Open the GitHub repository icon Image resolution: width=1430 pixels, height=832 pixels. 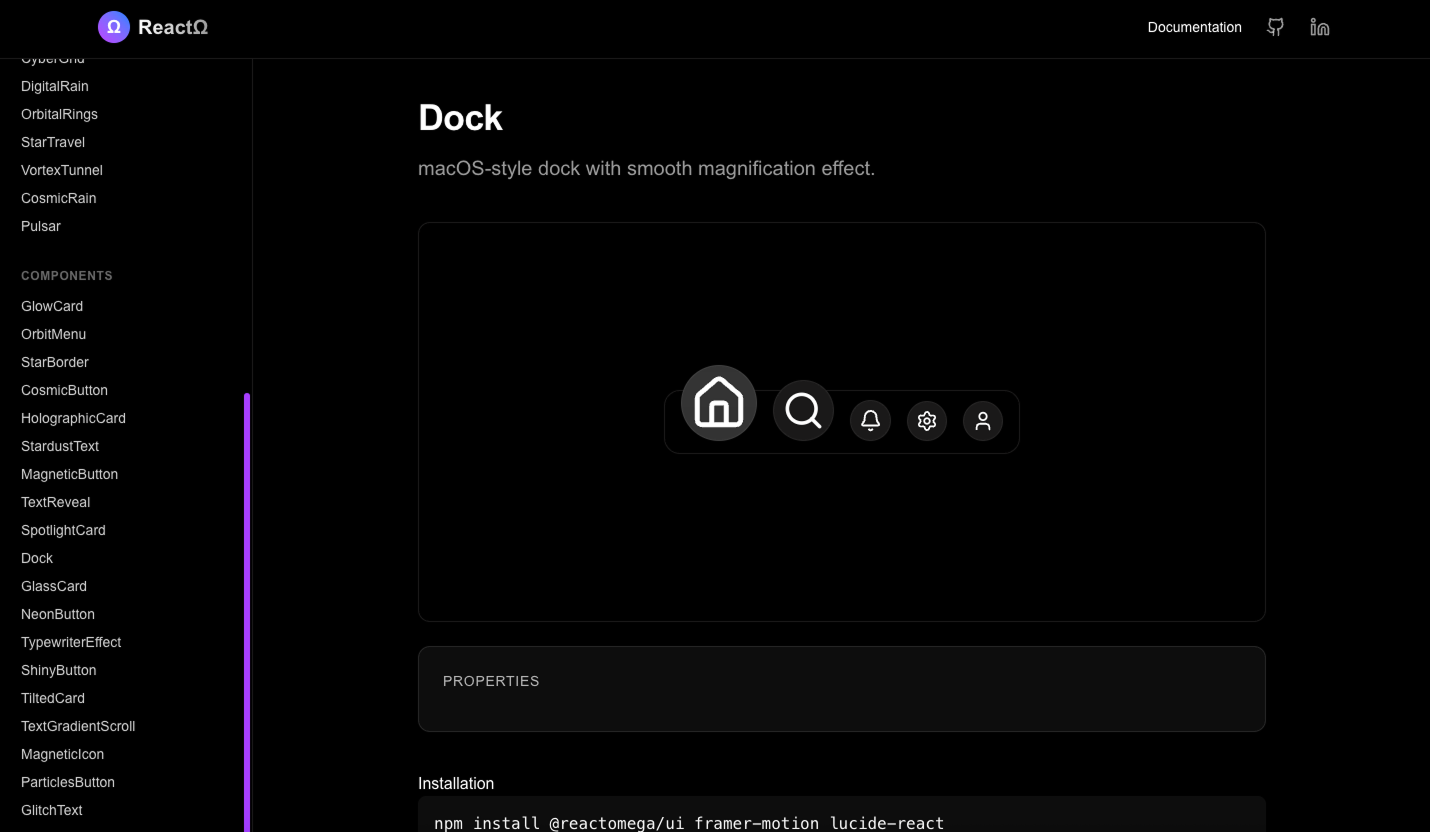click(1275, 27)
